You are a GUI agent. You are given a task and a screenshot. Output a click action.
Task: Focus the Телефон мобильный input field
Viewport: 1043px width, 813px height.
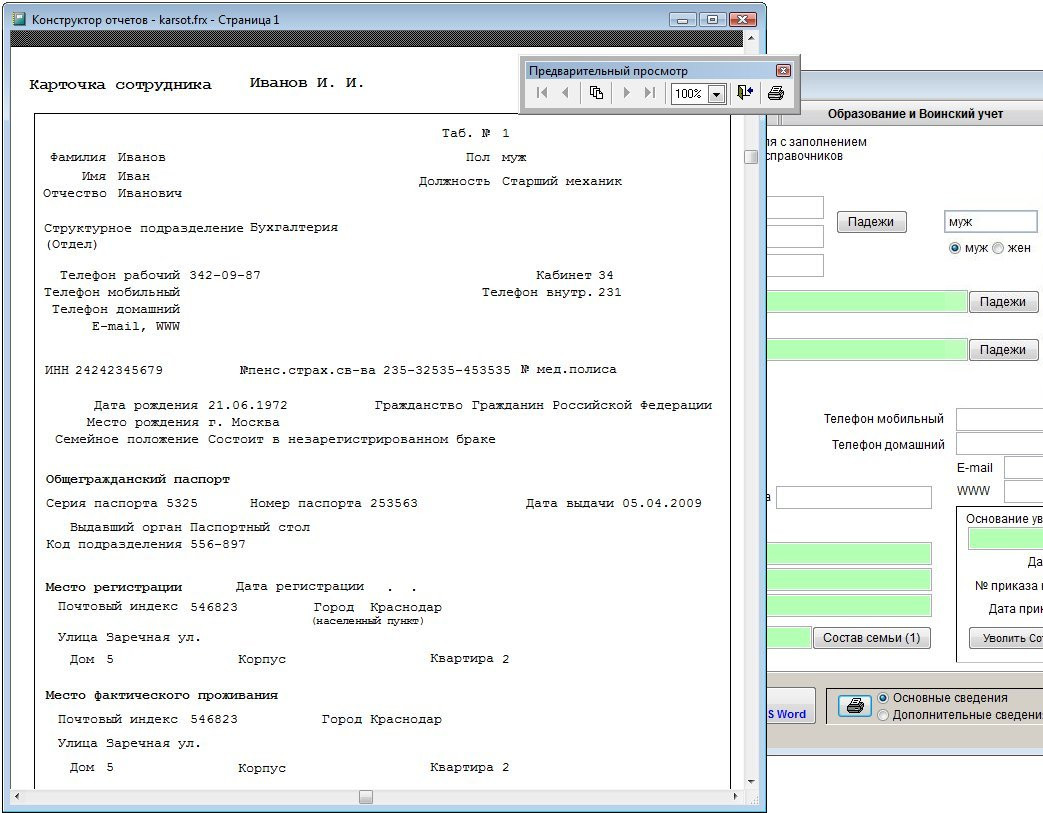pyautogui.click(x=1000, y=420)
